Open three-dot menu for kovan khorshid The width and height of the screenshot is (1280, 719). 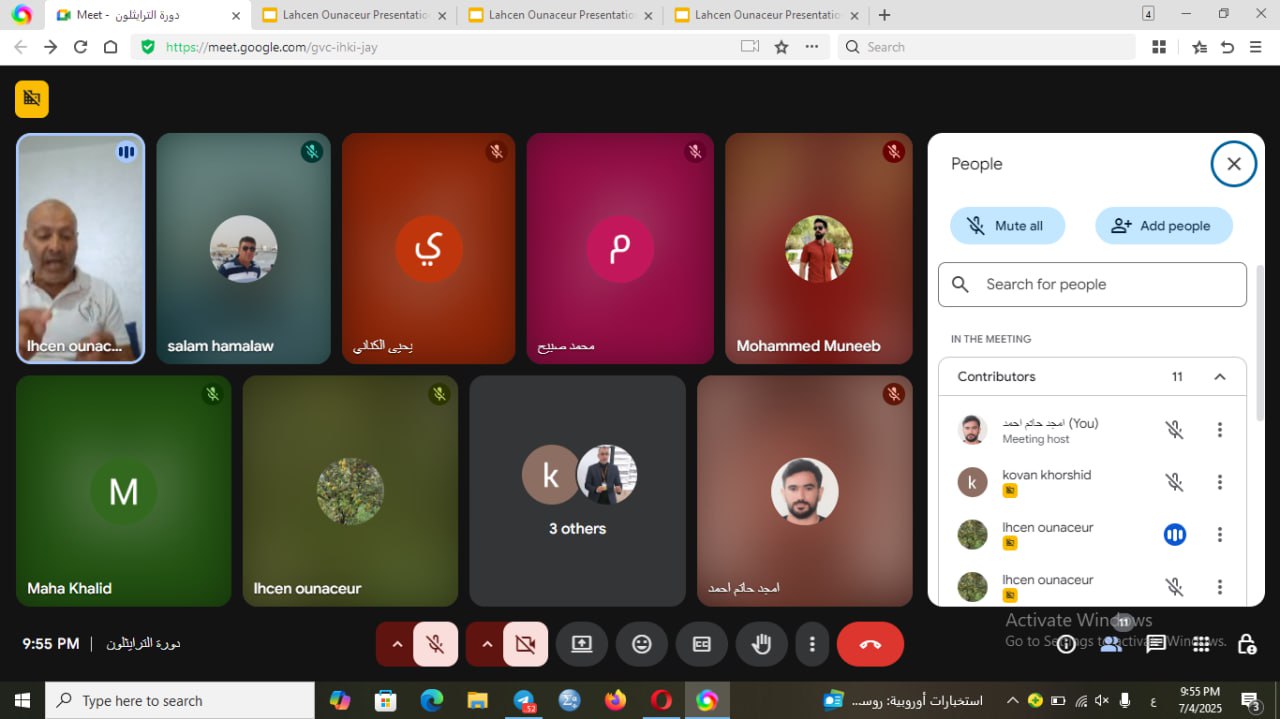coord(1219,482)
